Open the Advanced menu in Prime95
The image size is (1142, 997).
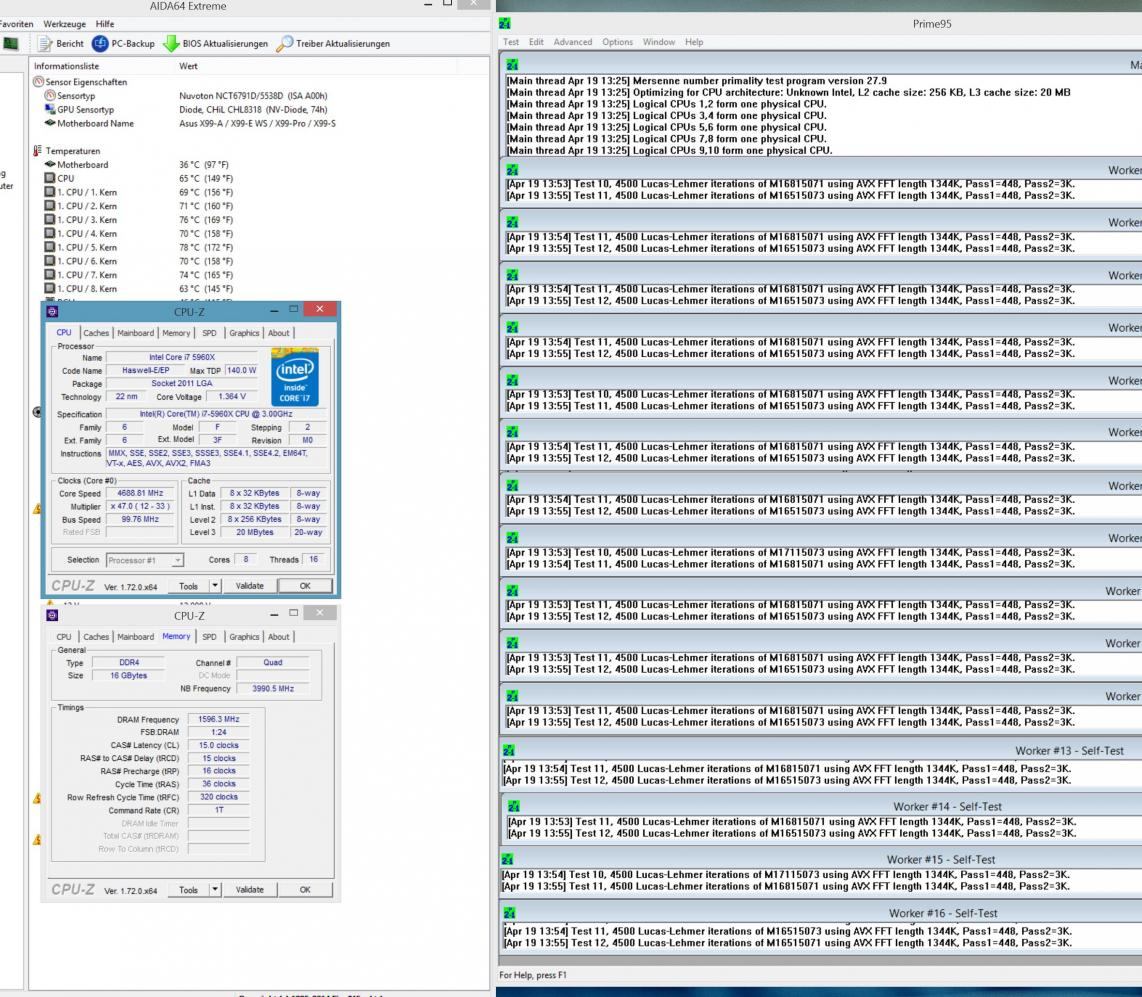(573, 42)
